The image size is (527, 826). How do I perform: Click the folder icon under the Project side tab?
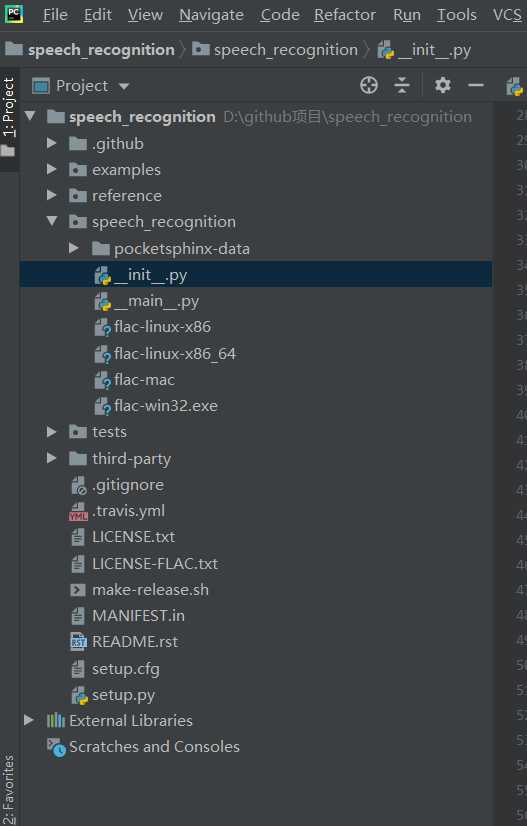click(x=8, y=151)
